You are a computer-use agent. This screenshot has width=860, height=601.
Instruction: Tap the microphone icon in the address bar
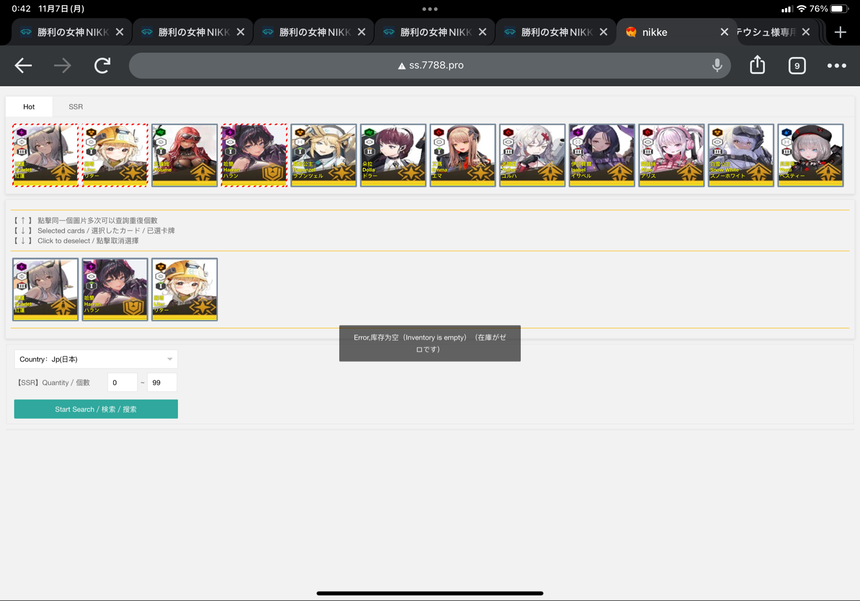(717, 65)
